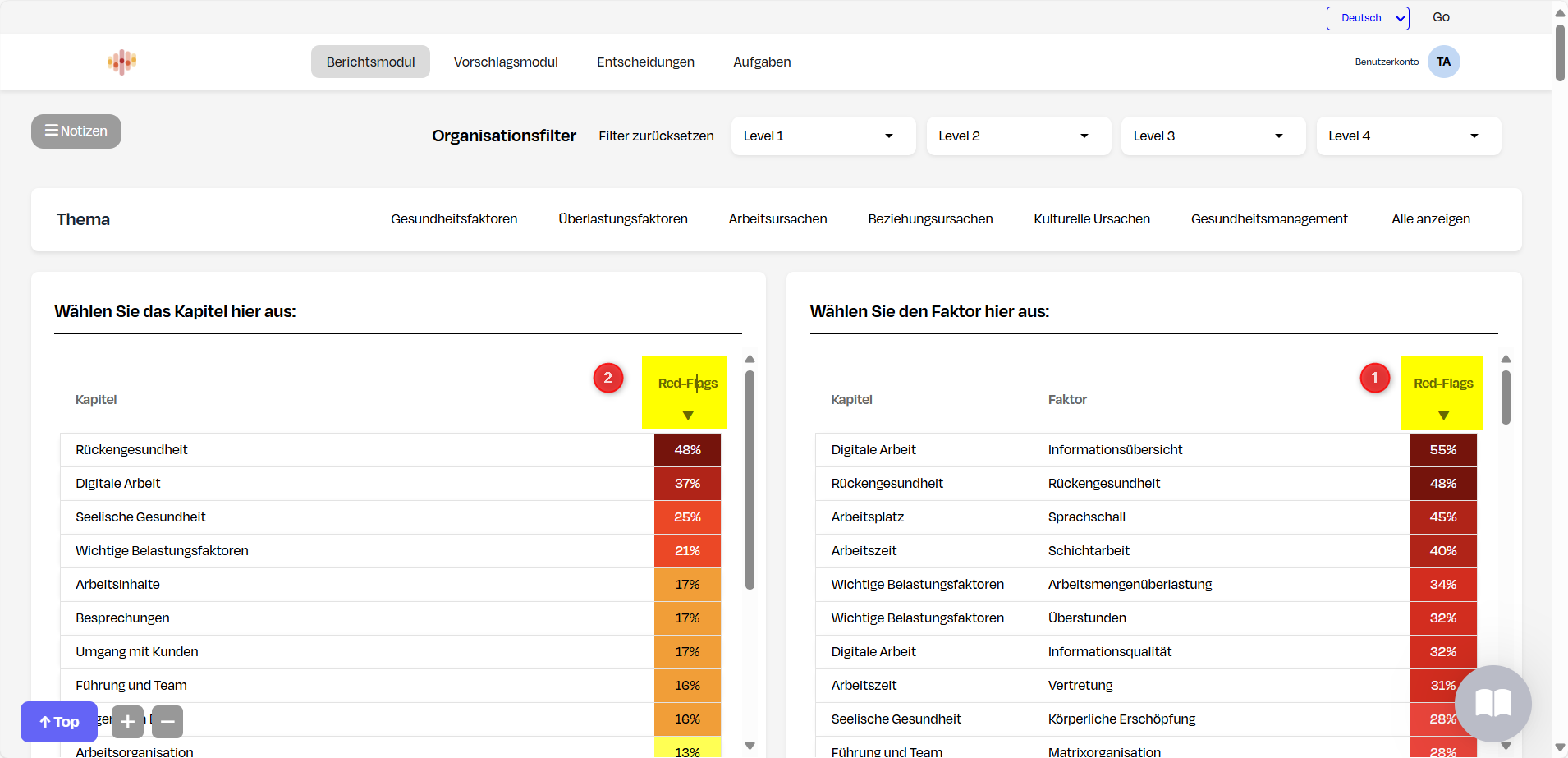Click red marker number 2
Viewport: 1568px width, 758px height.
(x=607, y=378)
